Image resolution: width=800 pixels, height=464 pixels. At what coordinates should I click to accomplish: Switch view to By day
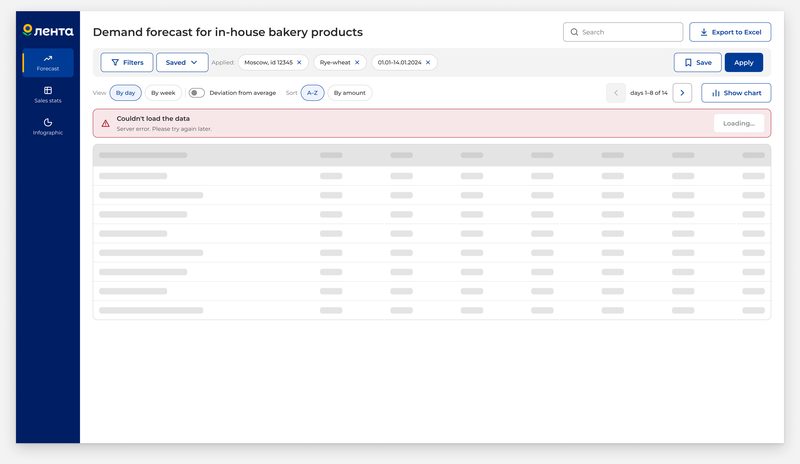click(126, 93)
